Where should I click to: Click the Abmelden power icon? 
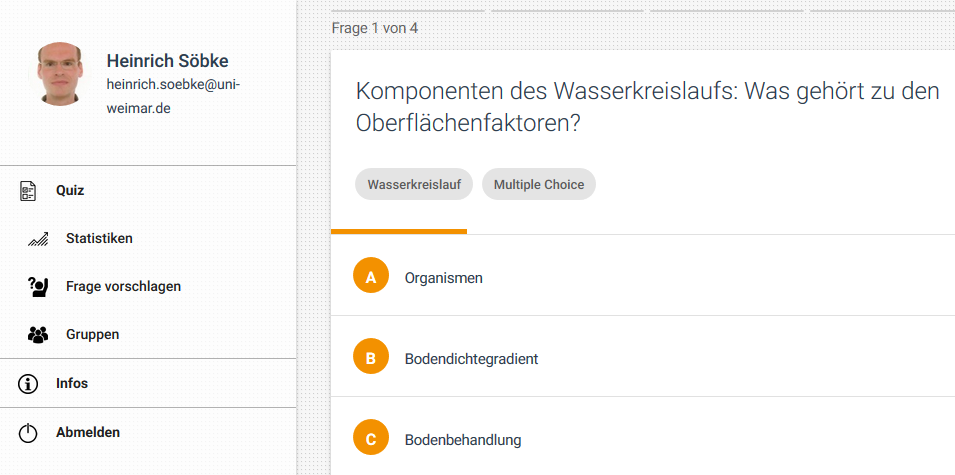[28, 433]
